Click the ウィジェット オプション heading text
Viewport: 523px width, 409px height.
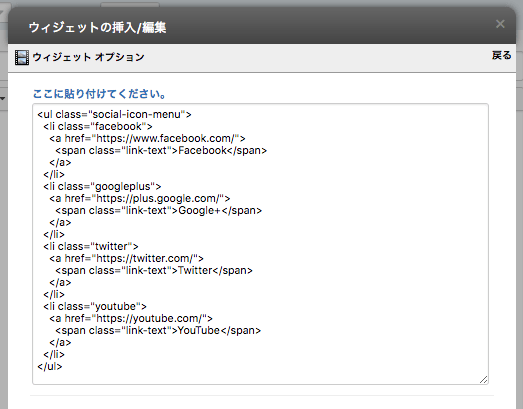(x=88, y=57)
